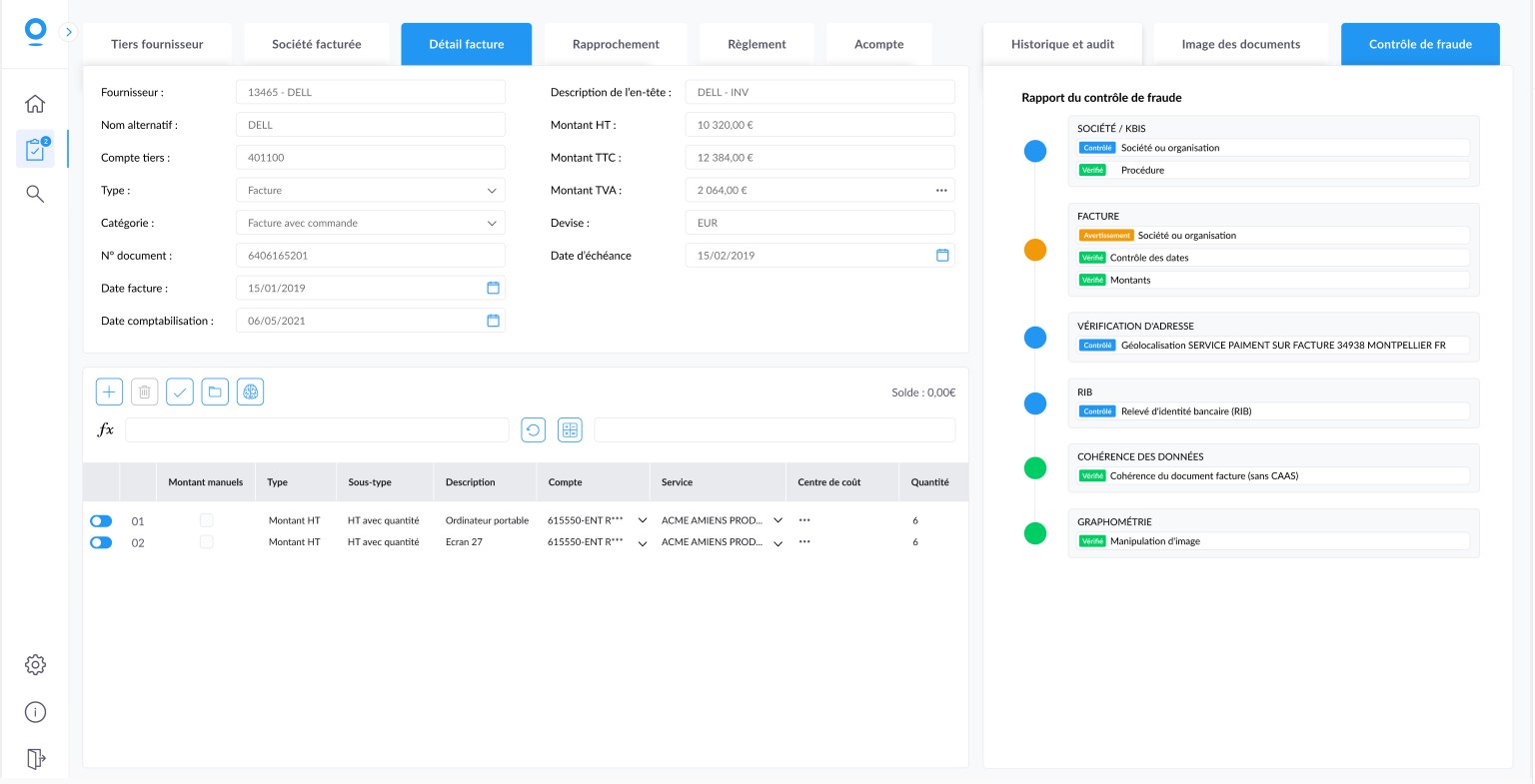The height and width of the screenshot is (784, 1535).
Task: Click the checkmark validate icon
Action: (180, 392)
